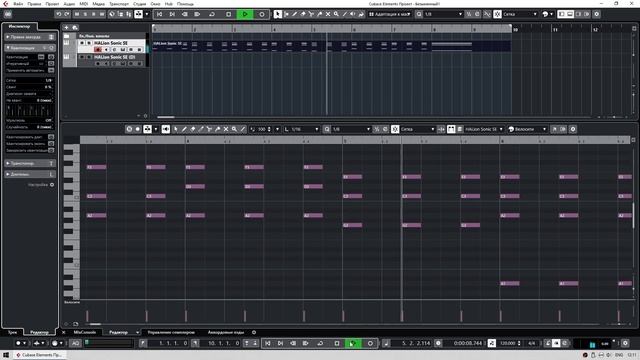Select Erase tool in key editor toolbar
This screenshot has width=640, height=360.
coord(193,129)
